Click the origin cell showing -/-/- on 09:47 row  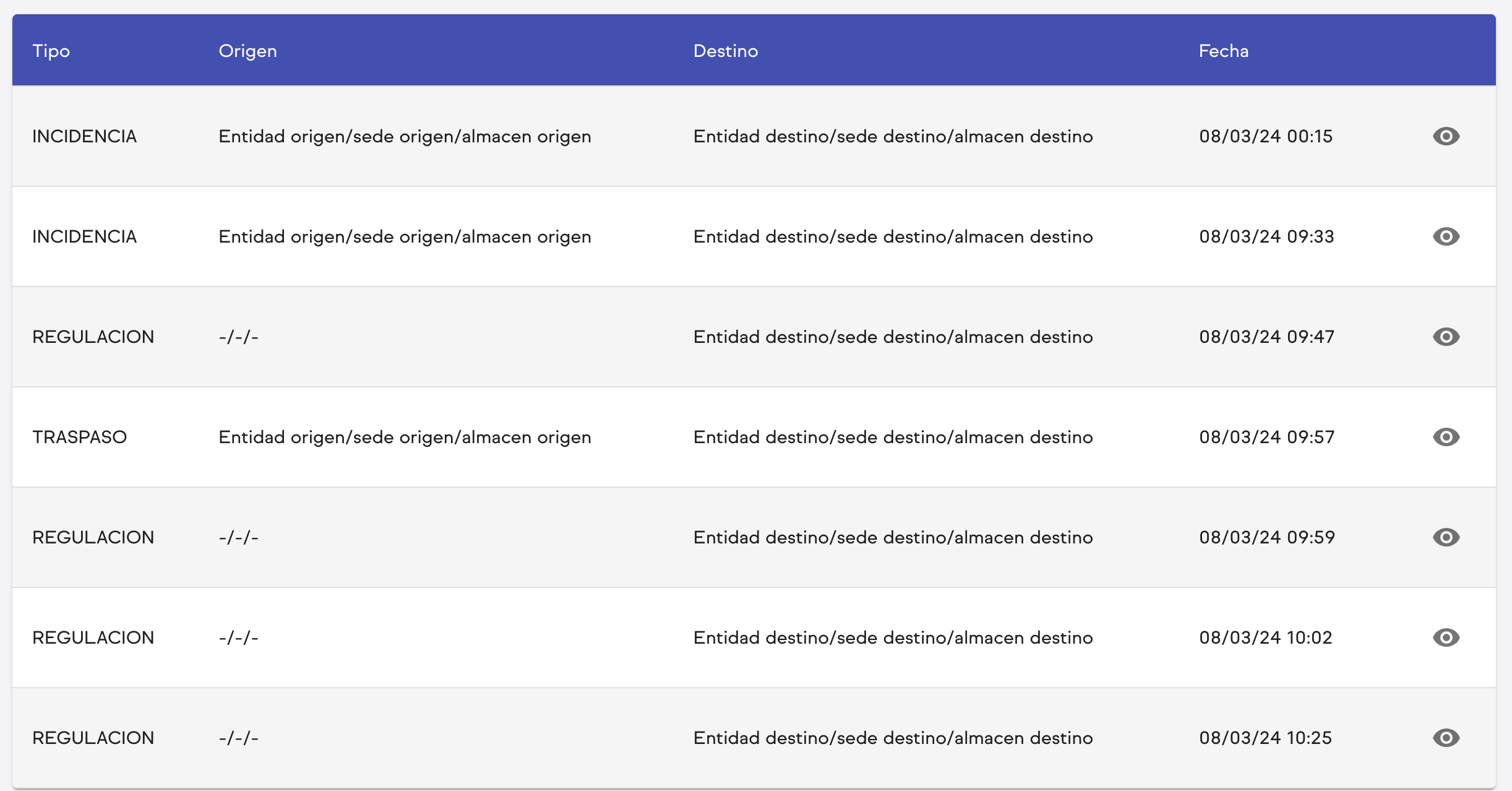point(238,337)
